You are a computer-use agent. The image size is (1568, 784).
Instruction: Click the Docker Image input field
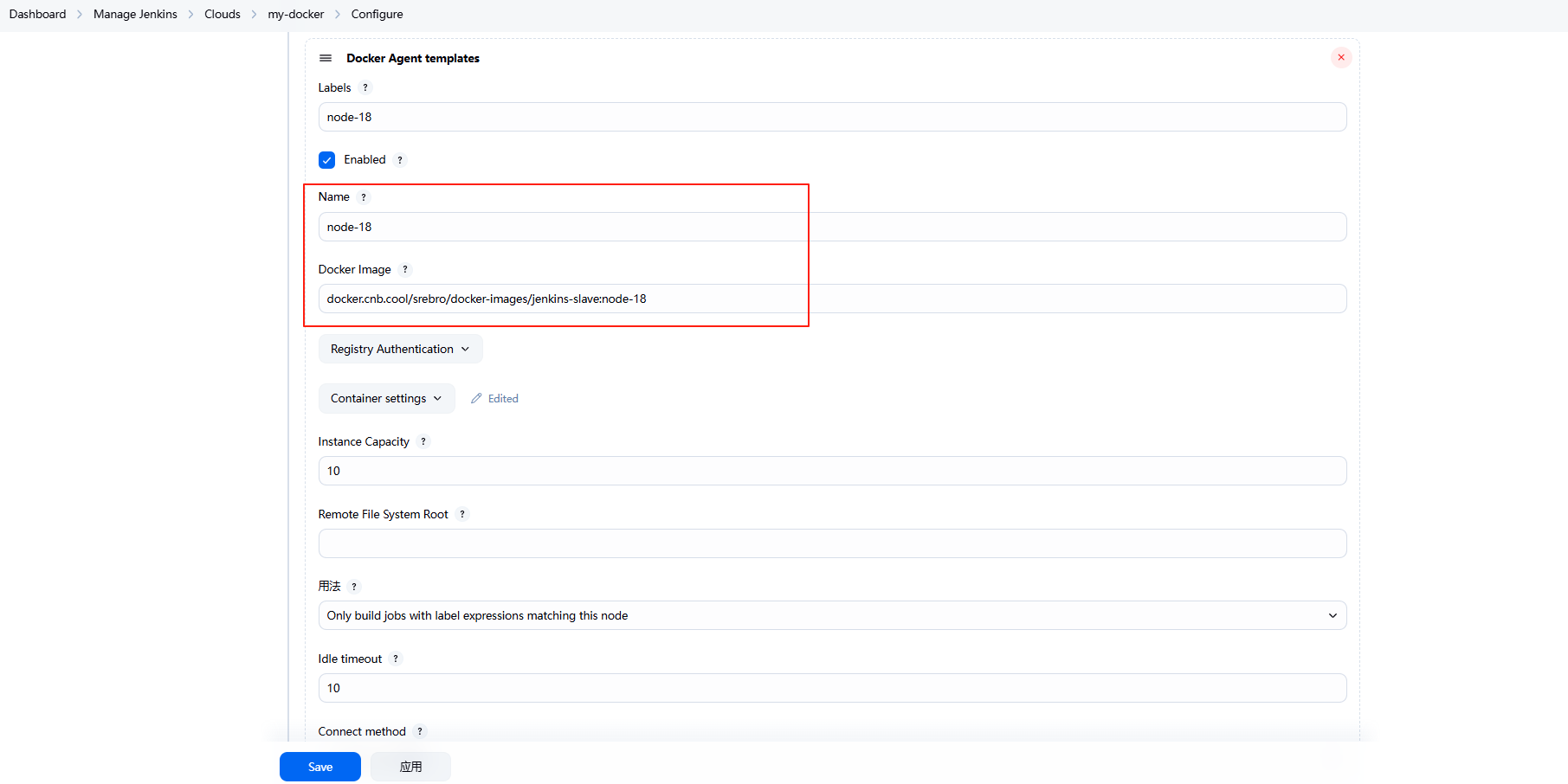point(831,299)
